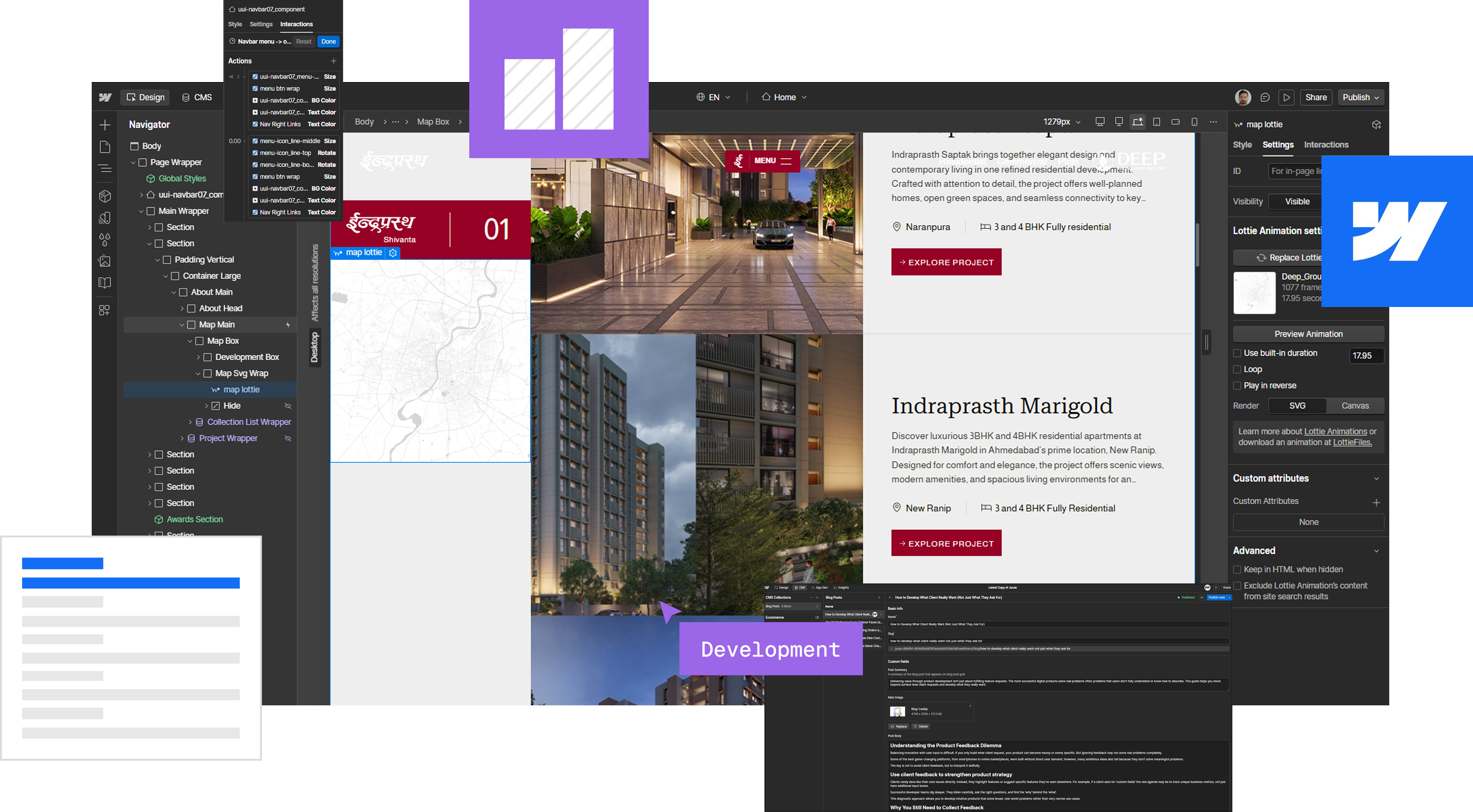Expand About Head in Navigator
The width and height of the screenshot is (1473, 812).
point(182,309)
